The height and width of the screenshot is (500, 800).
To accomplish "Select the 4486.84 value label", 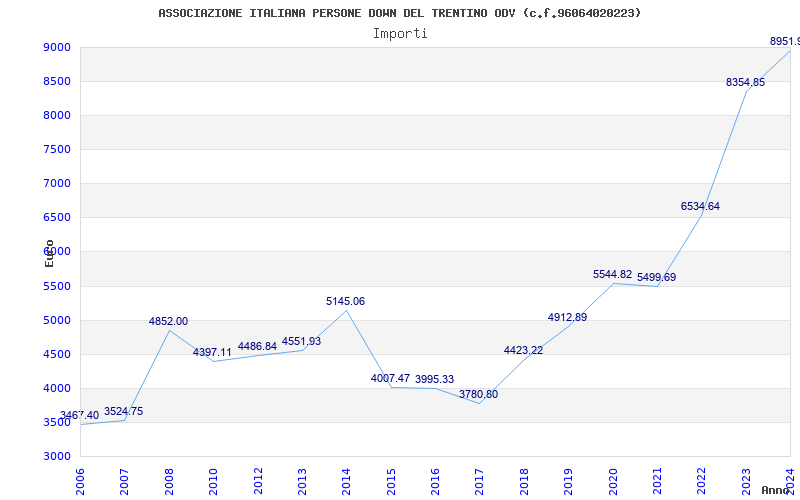I will [x=257, y=346].
